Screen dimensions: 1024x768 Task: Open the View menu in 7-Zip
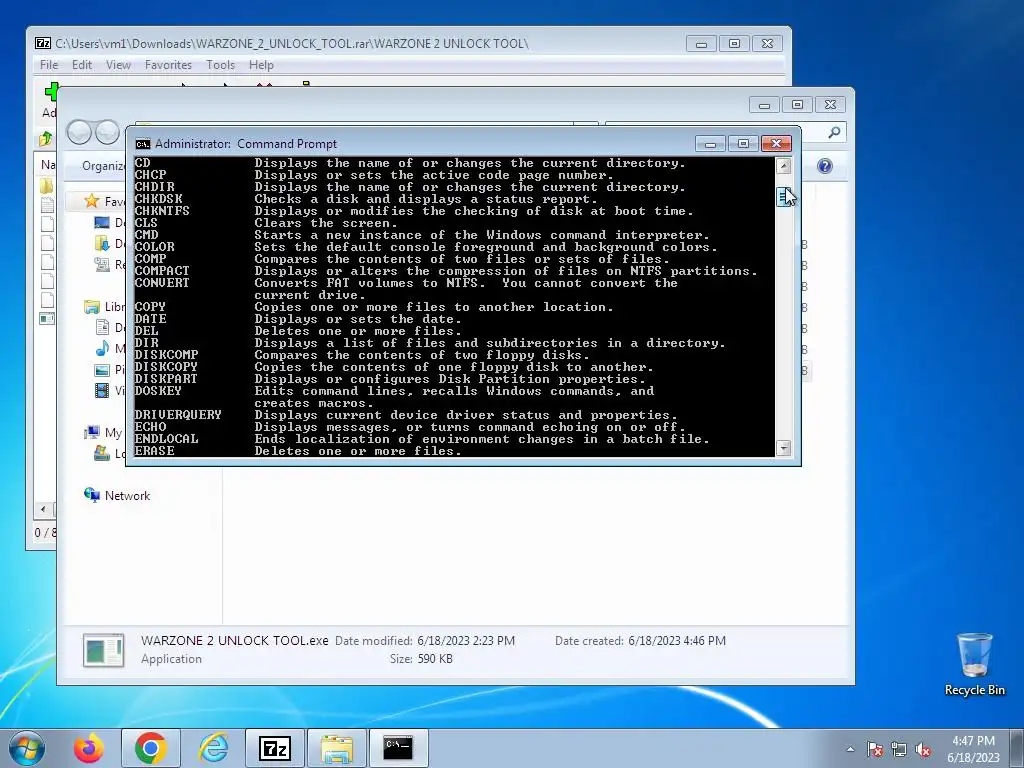pos(118,65)
